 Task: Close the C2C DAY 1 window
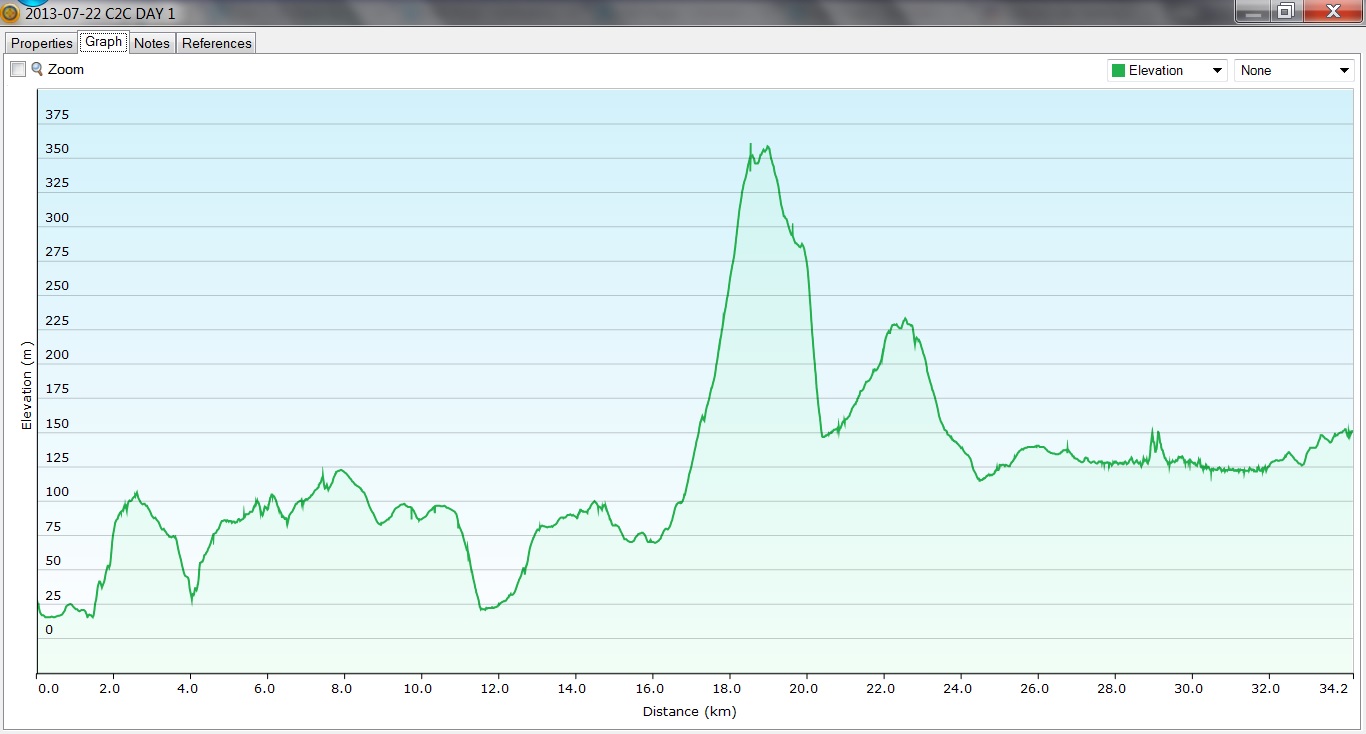click(1331, 11)
